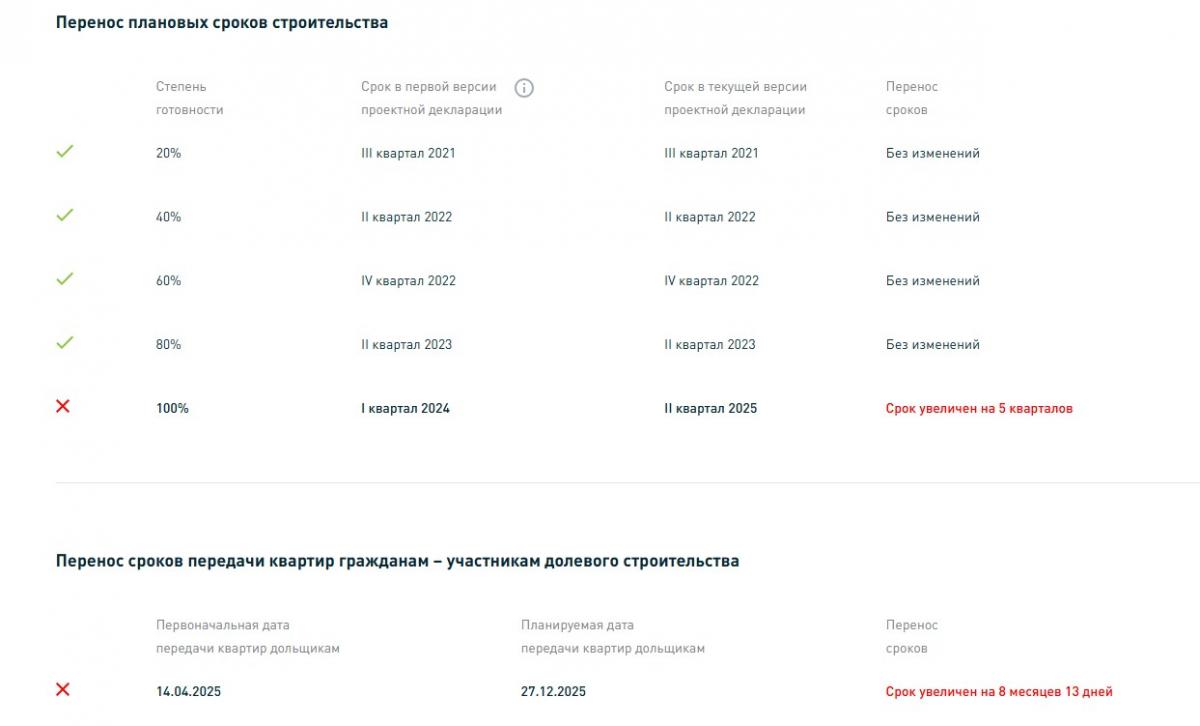Click the red cross in the 100% row
This screenshot has height=726, width=1200.
(x=63, y=407)
